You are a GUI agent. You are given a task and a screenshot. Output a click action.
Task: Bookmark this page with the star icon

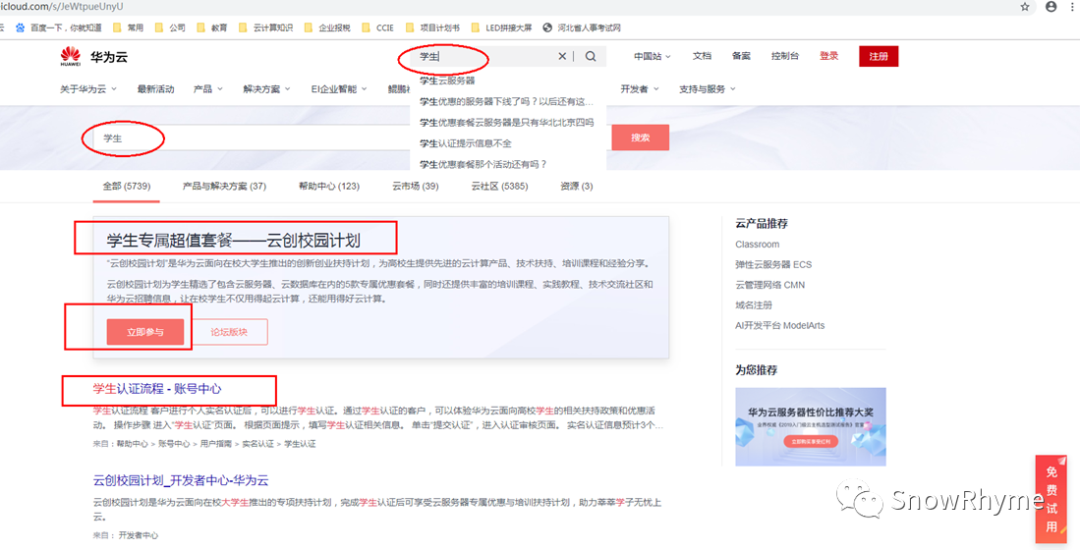click(1025, 7)
